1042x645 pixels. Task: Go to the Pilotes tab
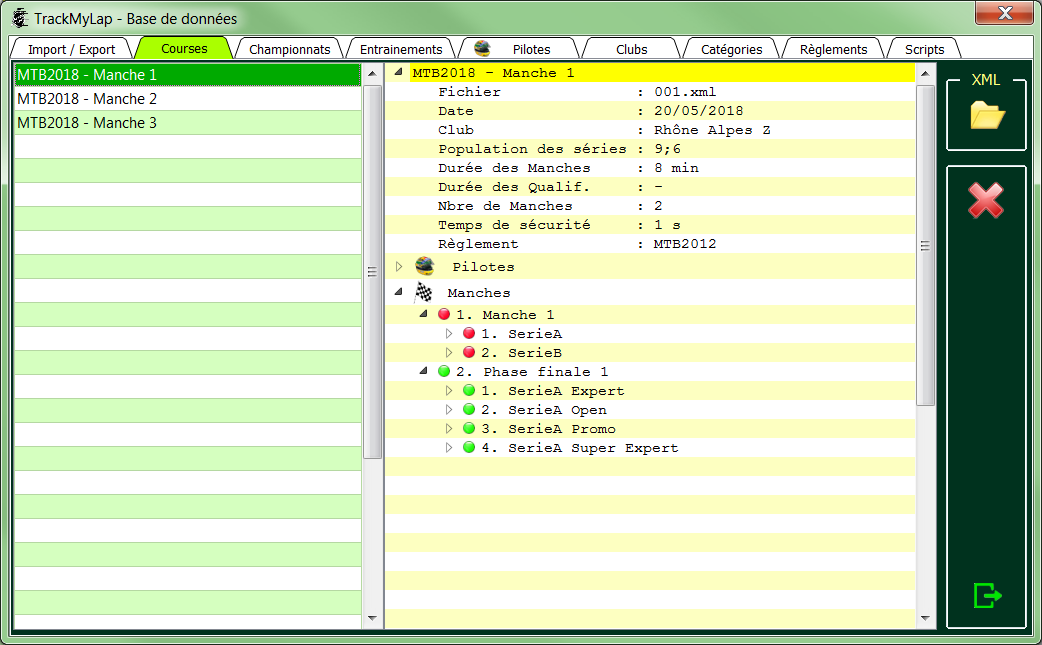(x=520, y=49)
